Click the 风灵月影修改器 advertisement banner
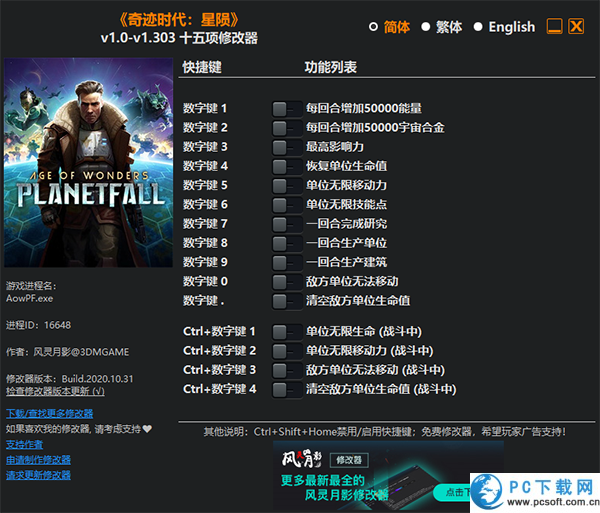This screenshot has height=513, width=600. click(388, 475)
